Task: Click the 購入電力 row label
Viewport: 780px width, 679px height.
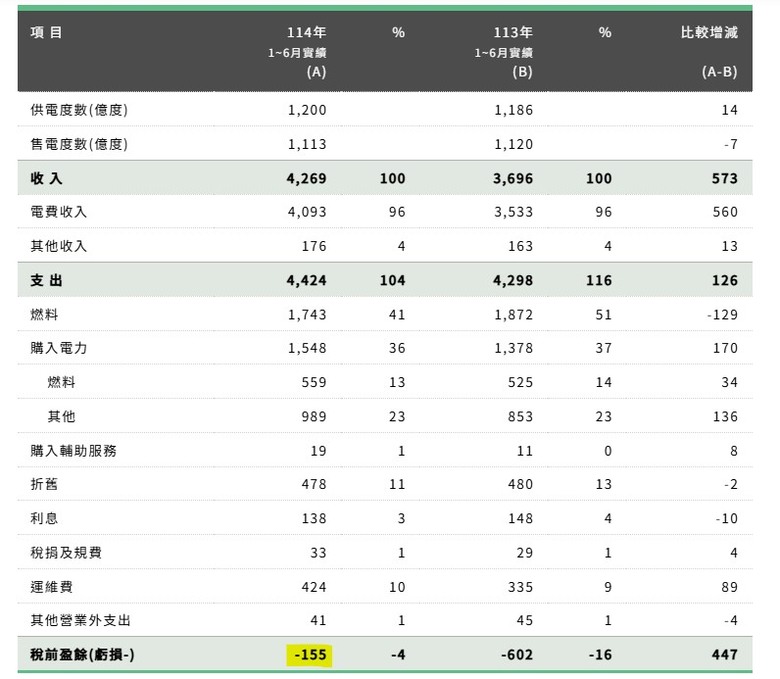Action: [59, 348]
